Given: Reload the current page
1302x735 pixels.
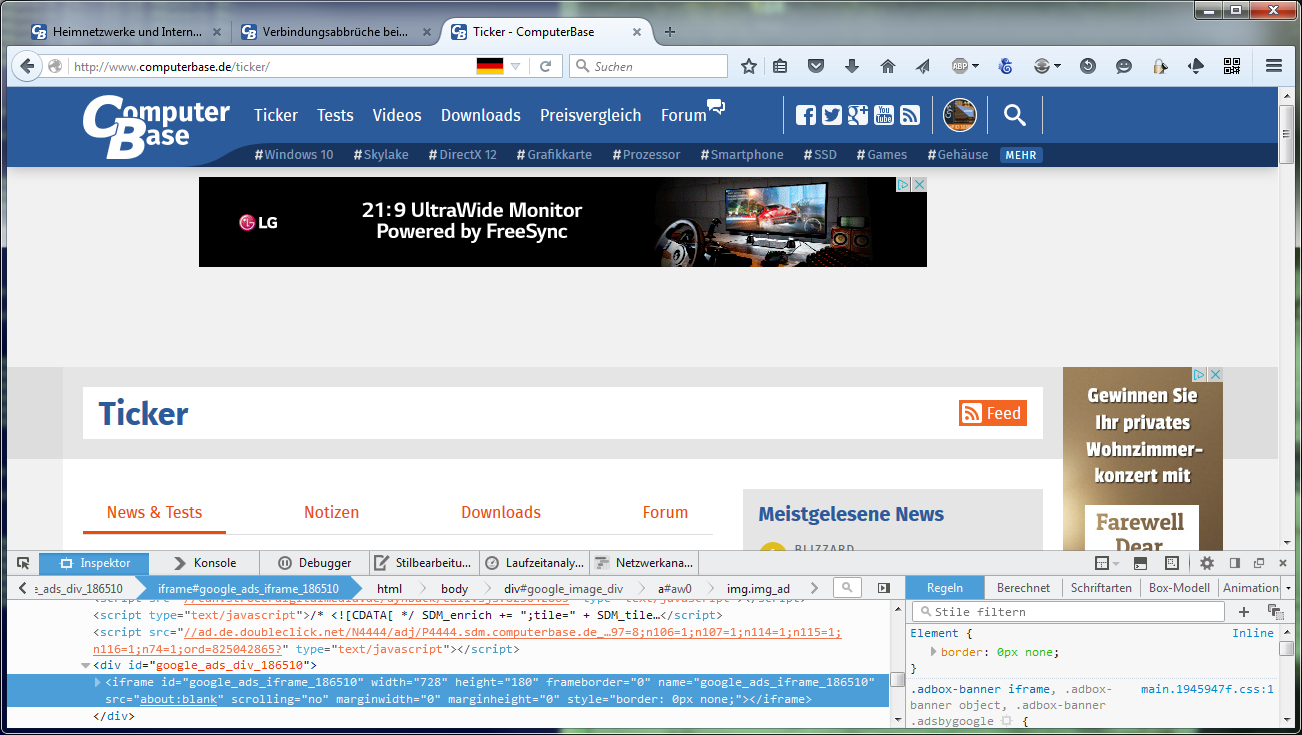Looking at the screenshot, I should click(x=545, y=66).
